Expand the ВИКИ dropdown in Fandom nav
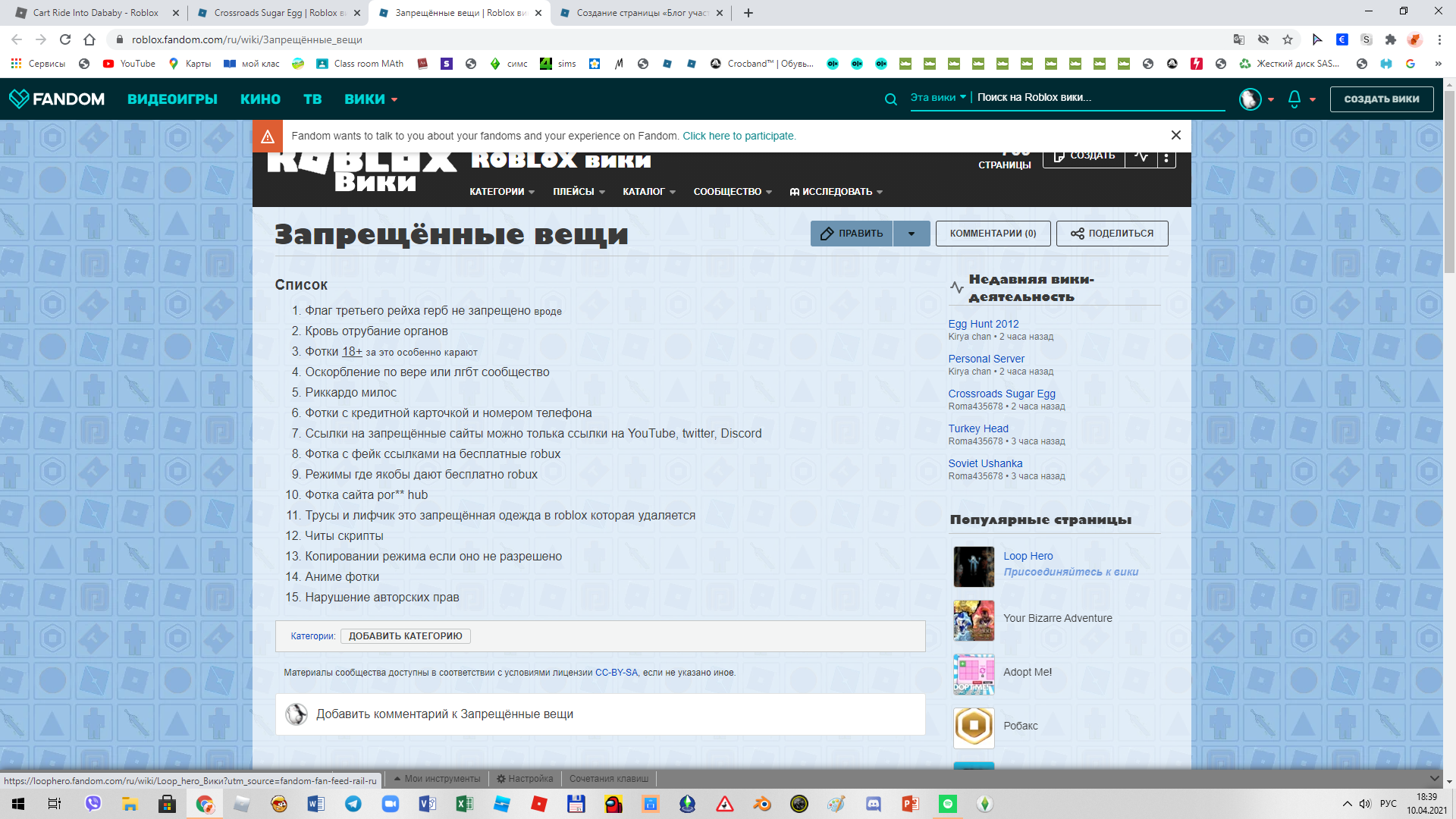This screenshot has height=819, width=1456. point(371,99)
